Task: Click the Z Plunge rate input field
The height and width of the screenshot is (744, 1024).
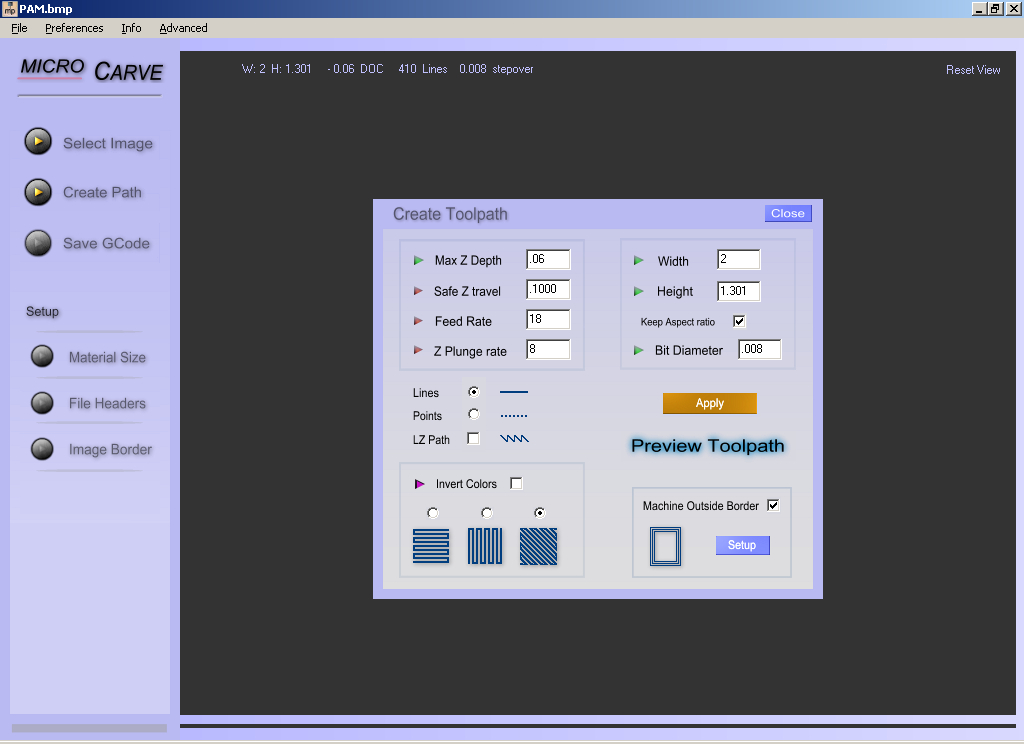Action: pos(548,349)
